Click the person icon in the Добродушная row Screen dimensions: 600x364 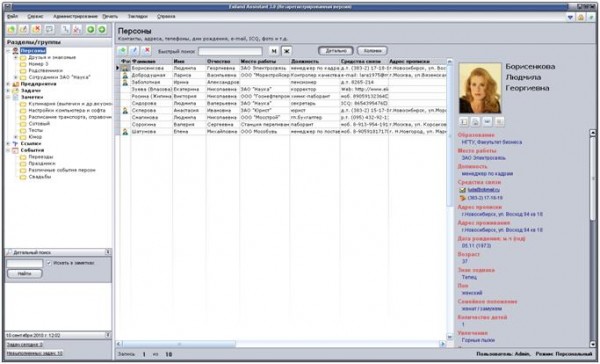[125, 75]
